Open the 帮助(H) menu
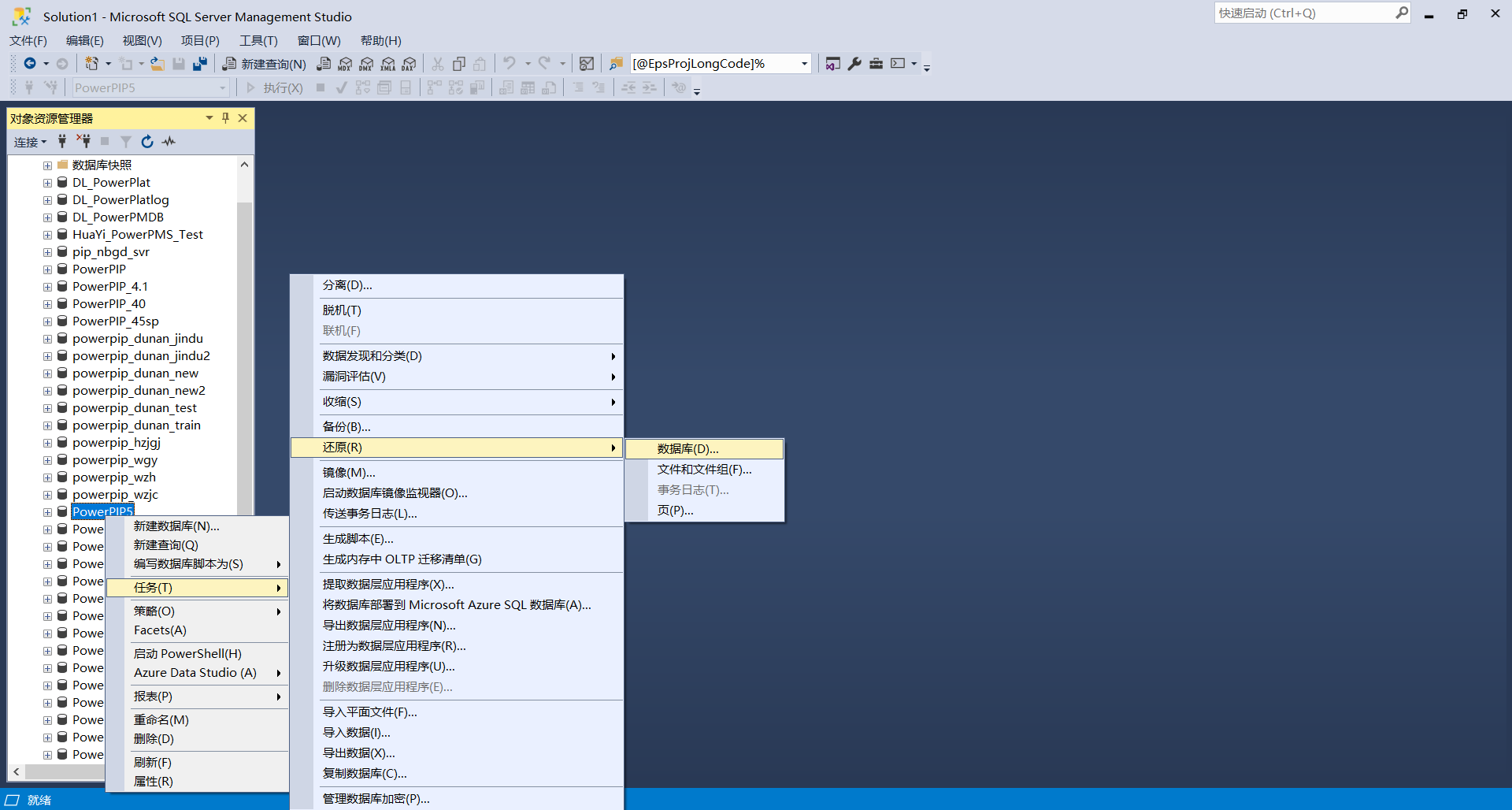The image size is (1512, 810). point(380,40)
